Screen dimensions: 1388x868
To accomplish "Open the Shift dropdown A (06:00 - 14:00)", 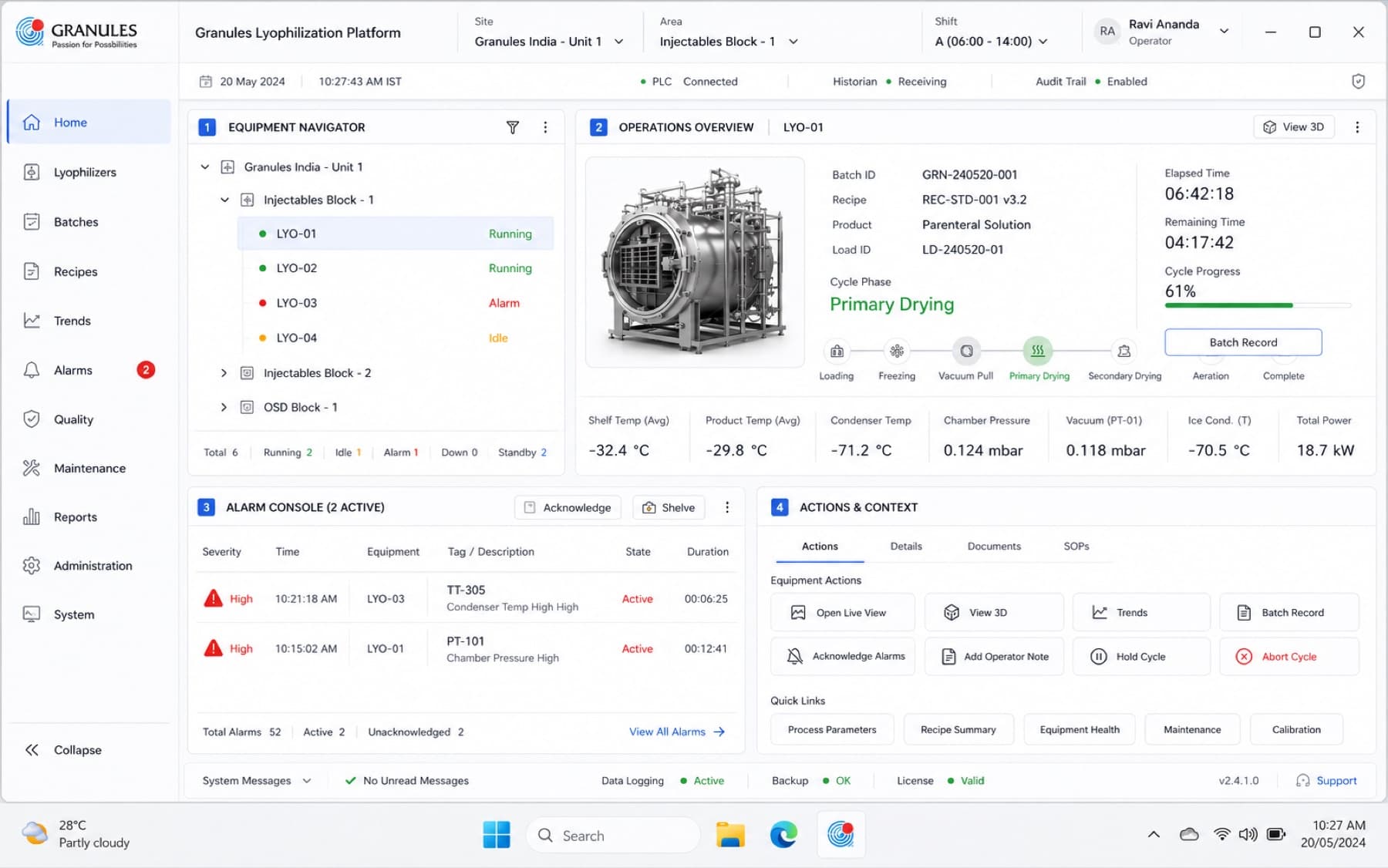I will (992, 42).
